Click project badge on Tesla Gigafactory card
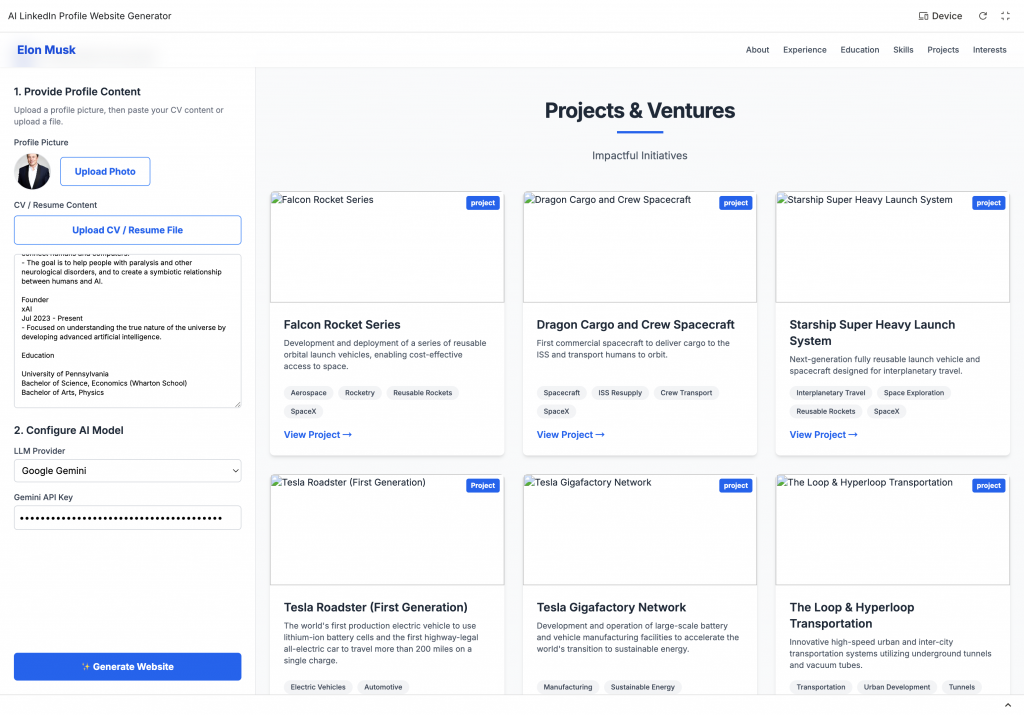Viewport: 1024px width, 715px height. click(x=735, y=486)
